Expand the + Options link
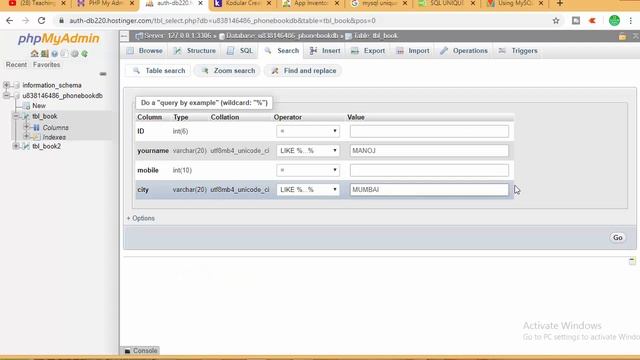Screen dimensions: 640x360 140,218
